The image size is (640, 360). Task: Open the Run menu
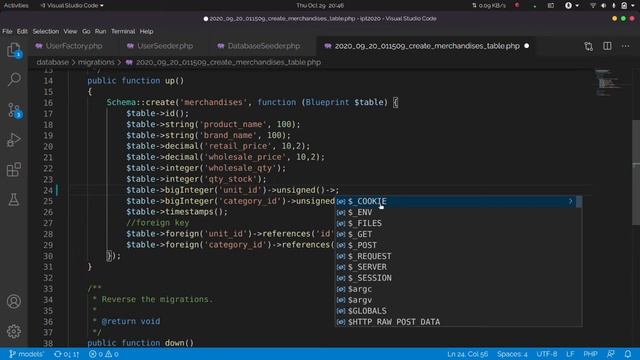(100, 31)
